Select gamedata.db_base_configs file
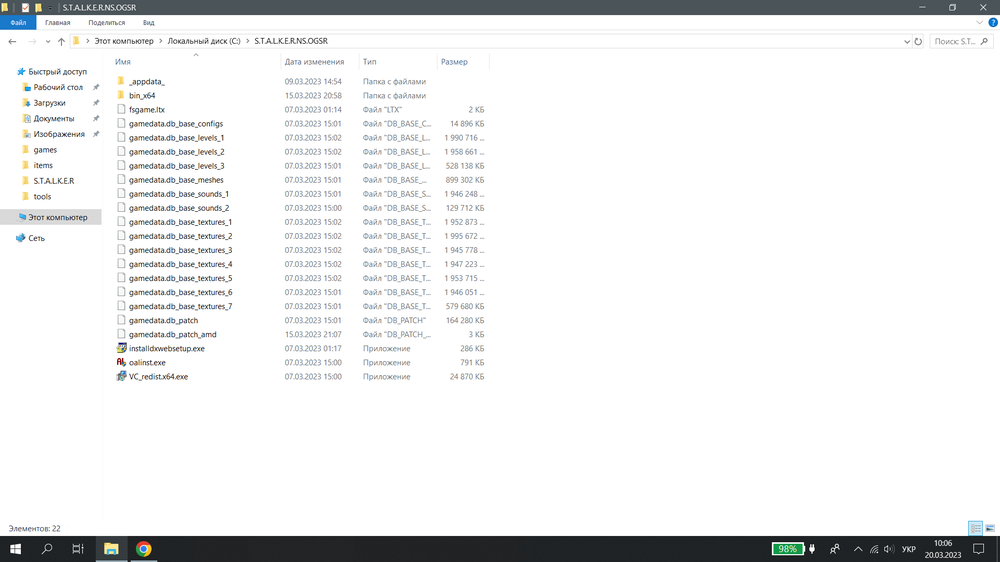Screen dimensions: 1000x562 point(175,124)
